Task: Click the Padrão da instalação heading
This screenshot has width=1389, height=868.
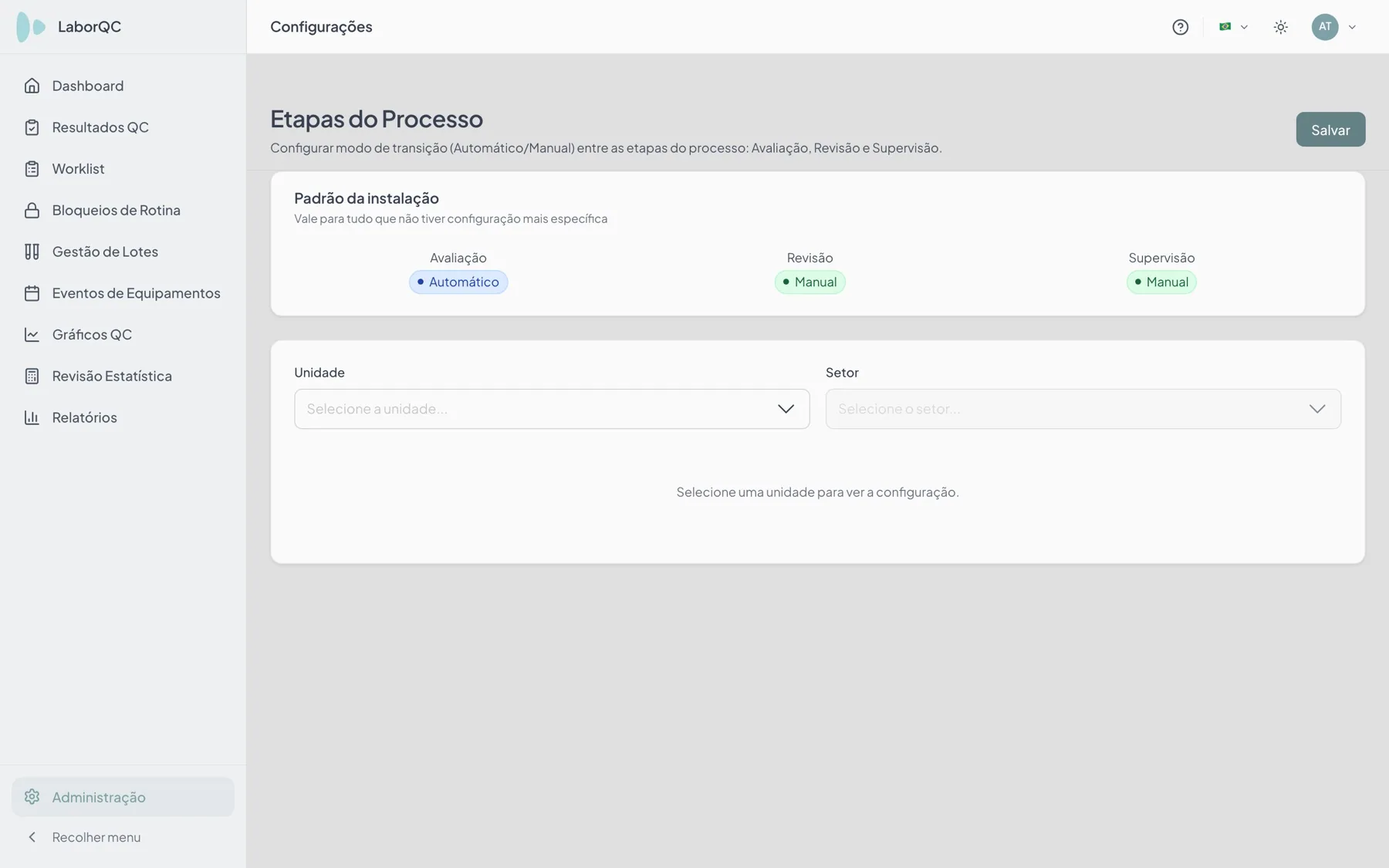Action: click(x=367, y=198)
